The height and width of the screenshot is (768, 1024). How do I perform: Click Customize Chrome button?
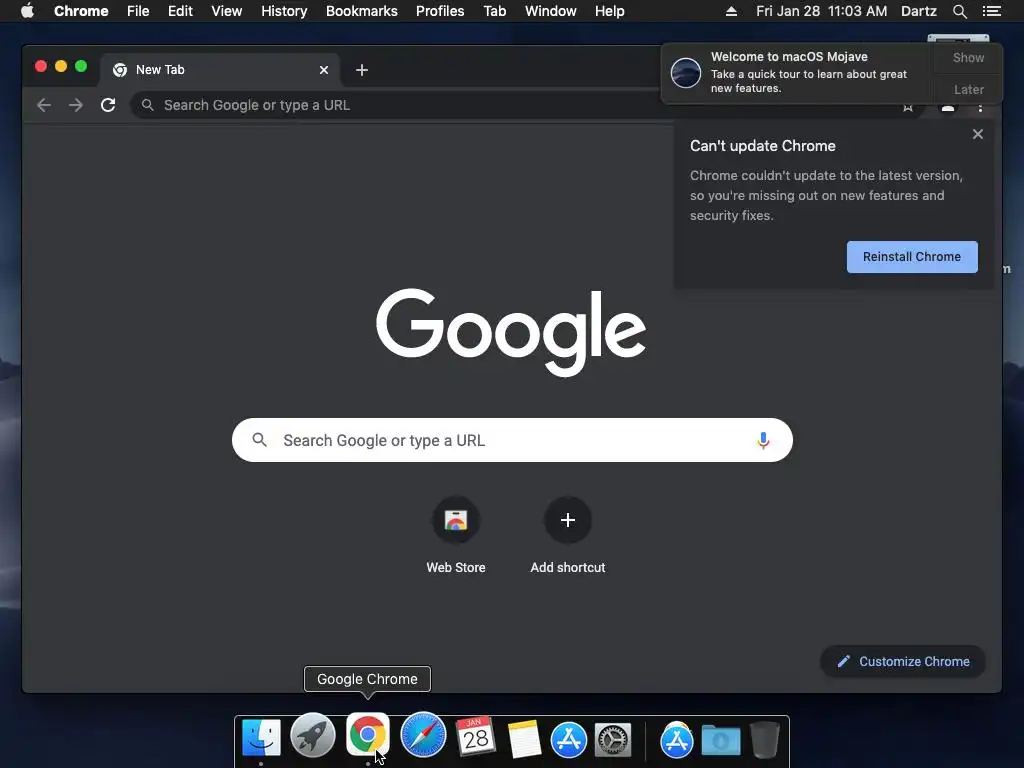coord(903,662)
